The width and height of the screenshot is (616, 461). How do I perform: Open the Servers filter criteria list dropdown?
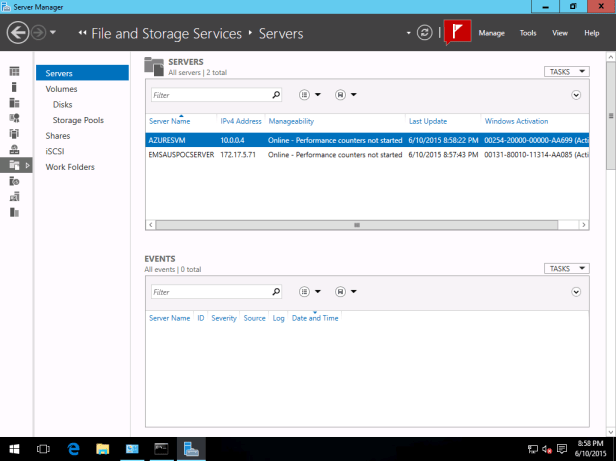309,95
